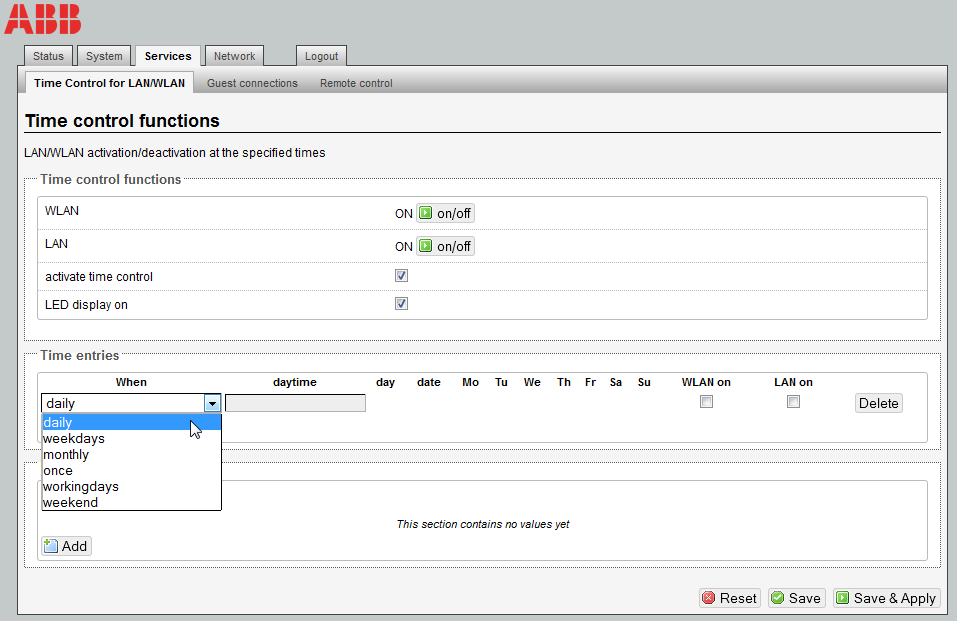Choose weekend from the When list
The height and width of the screenshot is (621, 957).
[131, 503]
